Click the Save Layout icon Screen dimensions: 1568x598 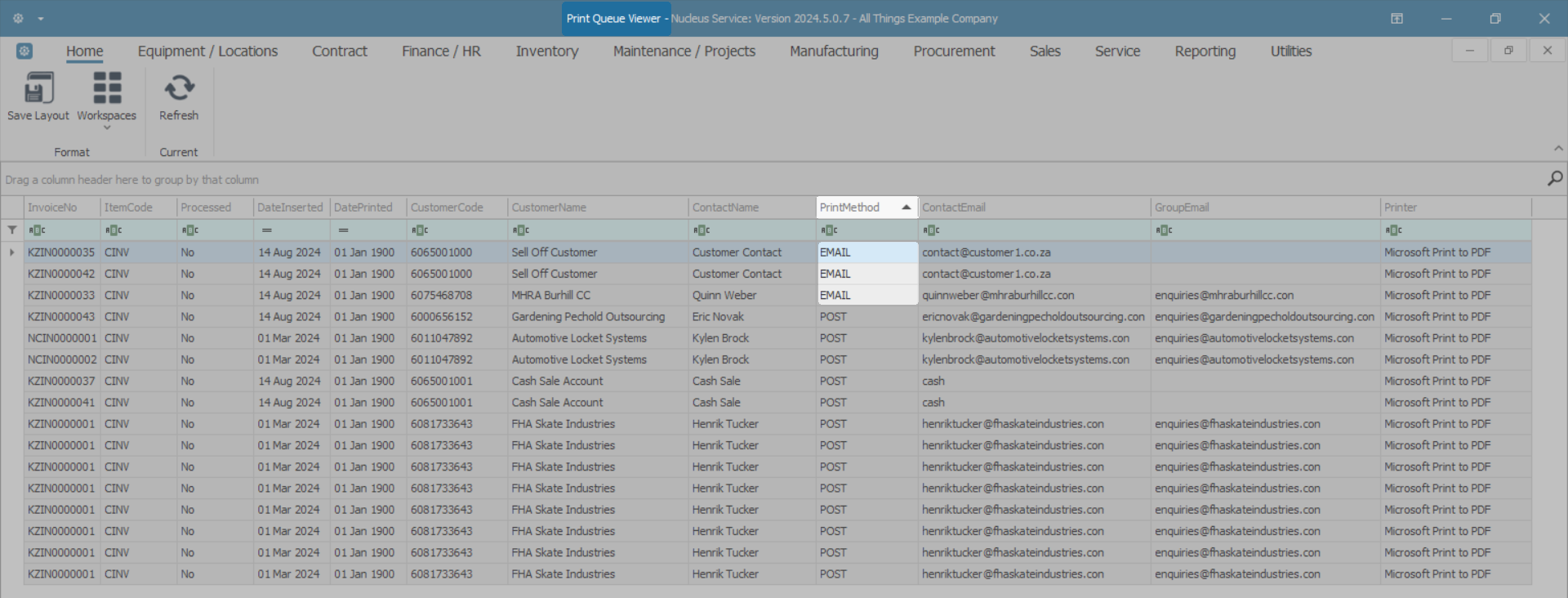[38, 88]
